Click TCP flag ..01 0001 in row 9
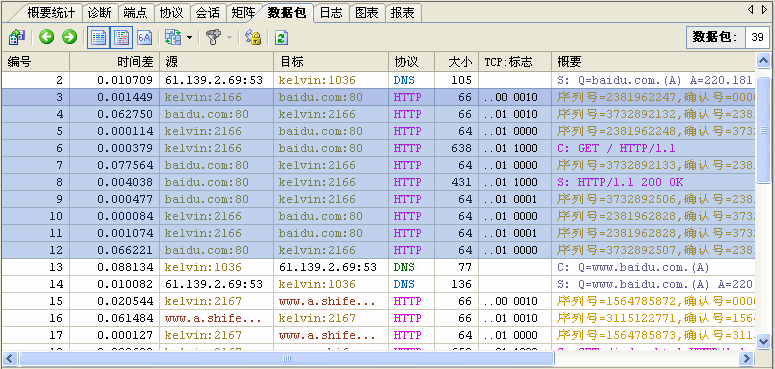 pos(510,200)
